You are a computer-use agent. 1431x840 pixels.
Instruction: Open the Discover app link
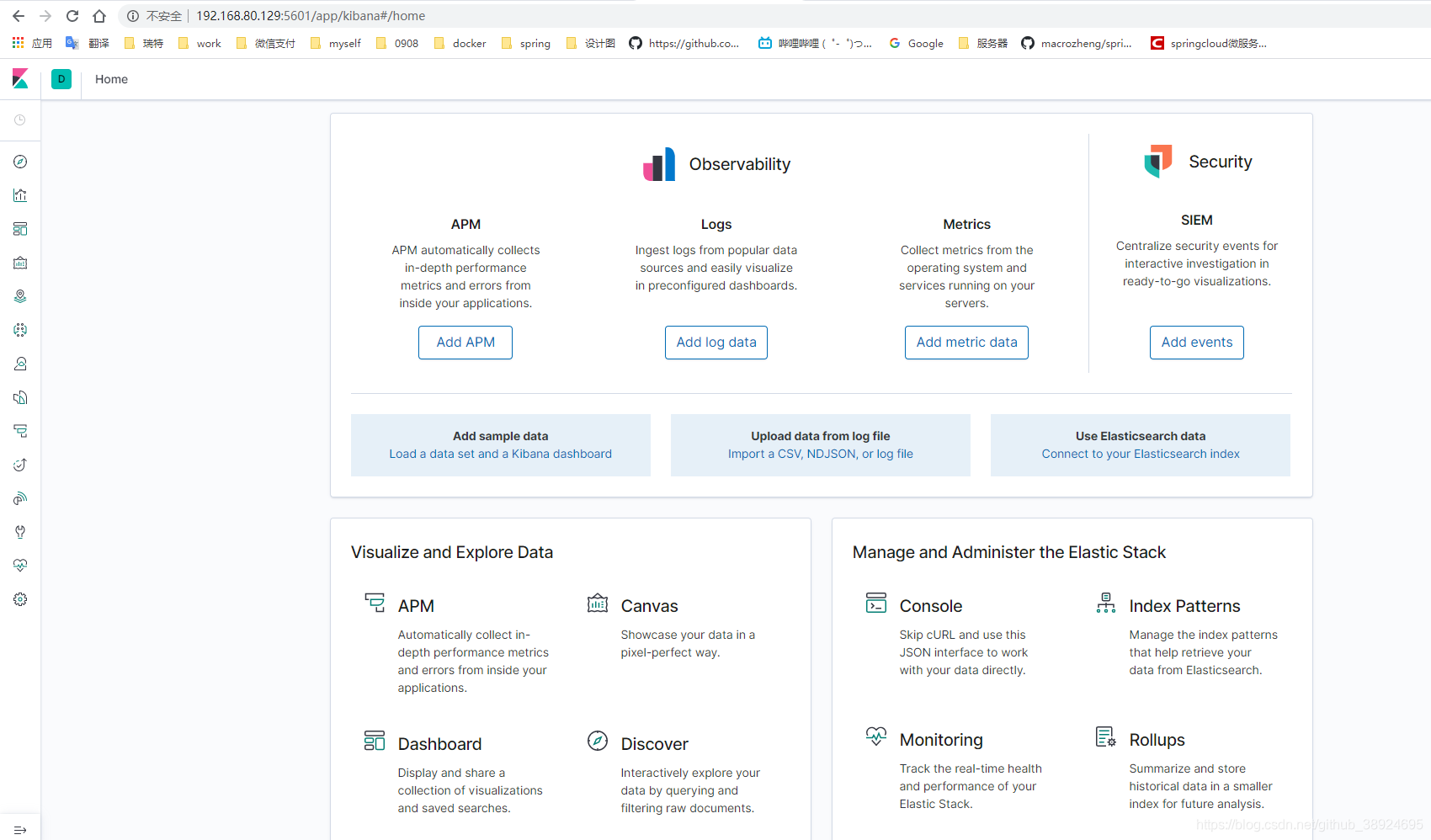click(654, 744)
